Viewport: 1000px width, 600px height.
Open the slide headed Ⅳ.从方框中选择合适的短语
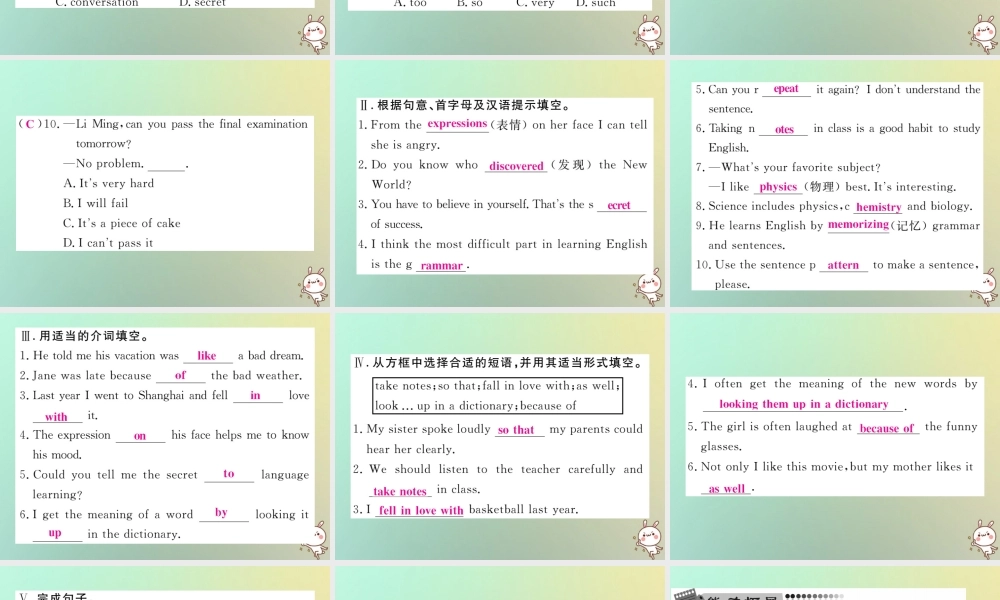pyautogui.click(x=500, y=435)
